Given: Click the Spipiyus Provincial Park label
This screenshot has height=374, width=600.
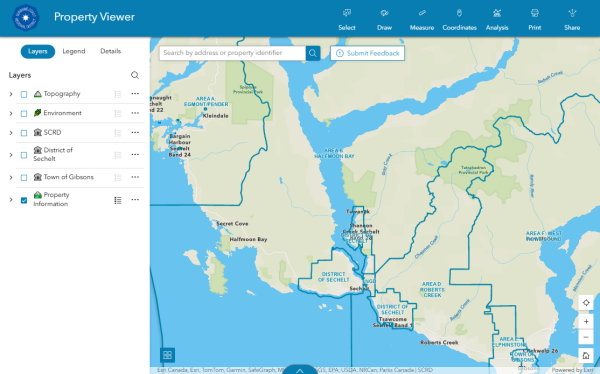Looking at the screenshot, I should 248,90.
